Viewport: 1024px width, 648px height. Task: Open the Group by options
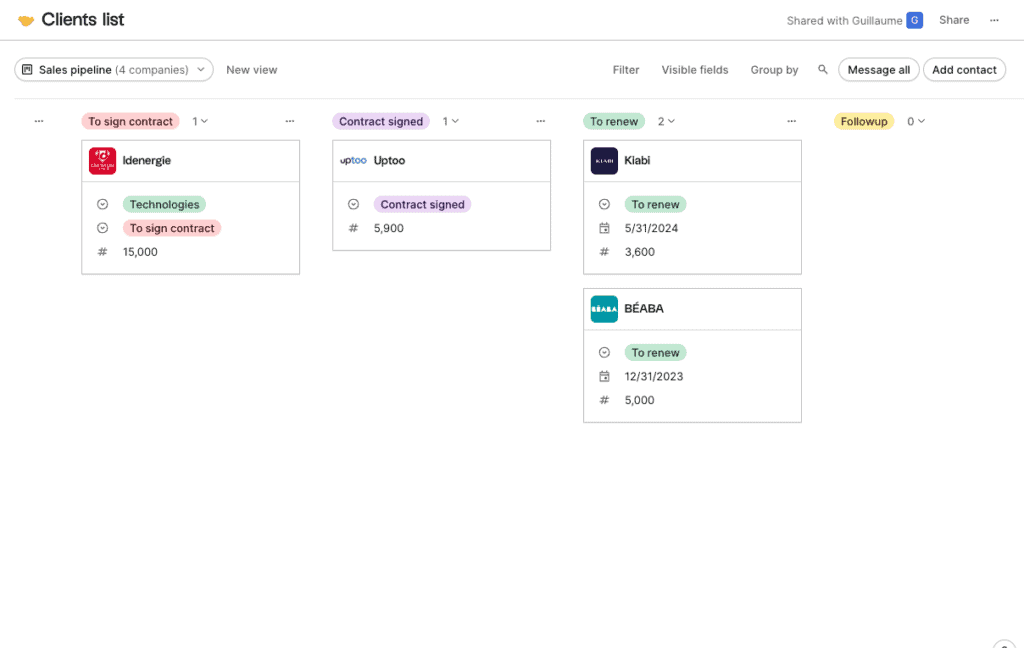point(774,69)
